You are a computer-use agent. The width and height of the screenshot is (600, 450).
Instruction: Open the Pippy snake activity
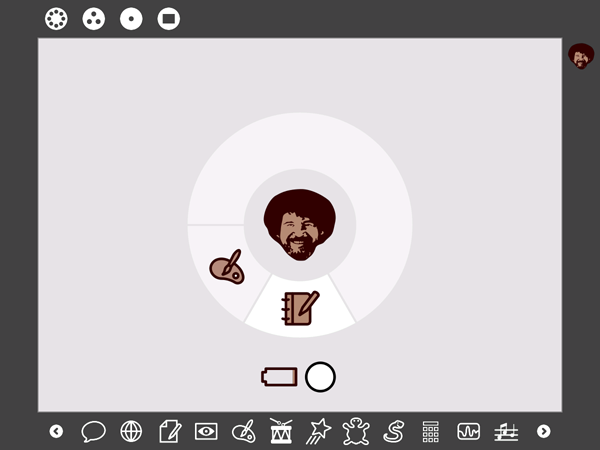[x=394, y=431]
